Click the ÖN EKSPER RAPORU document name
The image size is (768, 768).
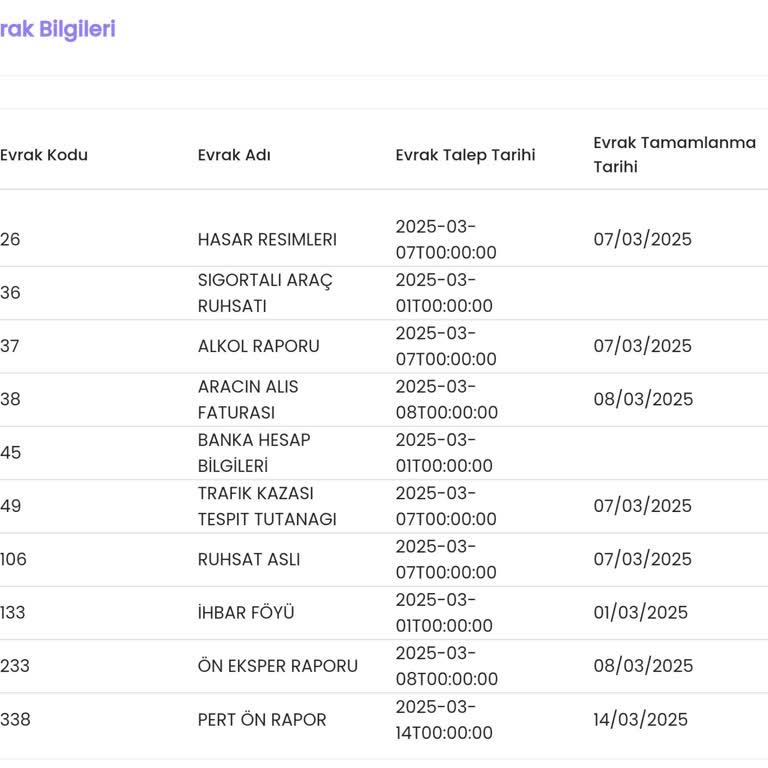[x=277, y=666]
